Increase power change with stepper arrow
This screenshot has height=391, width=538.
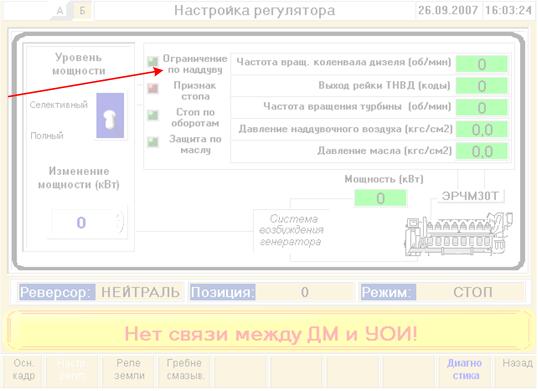tap(119, 217)
